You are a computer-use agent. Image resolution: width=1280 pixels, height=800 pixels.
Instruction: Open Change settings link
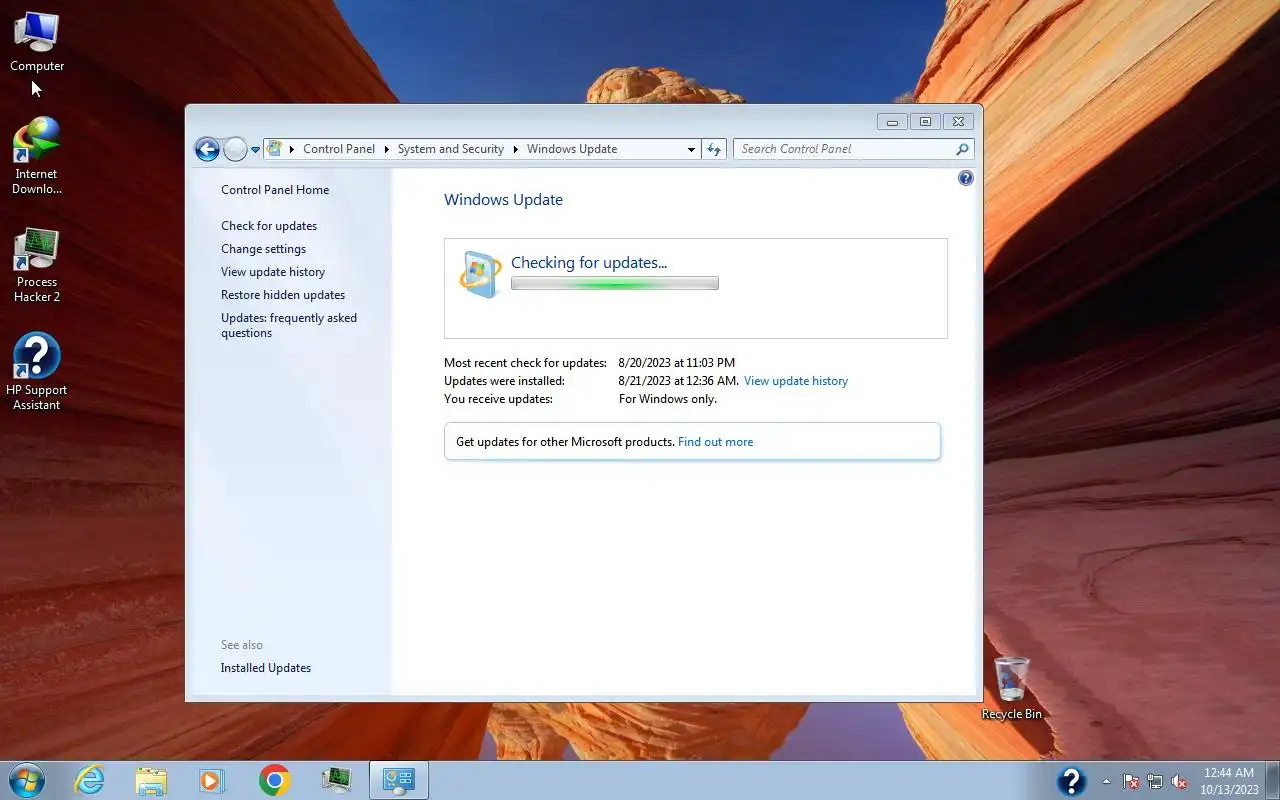(264, 249)
